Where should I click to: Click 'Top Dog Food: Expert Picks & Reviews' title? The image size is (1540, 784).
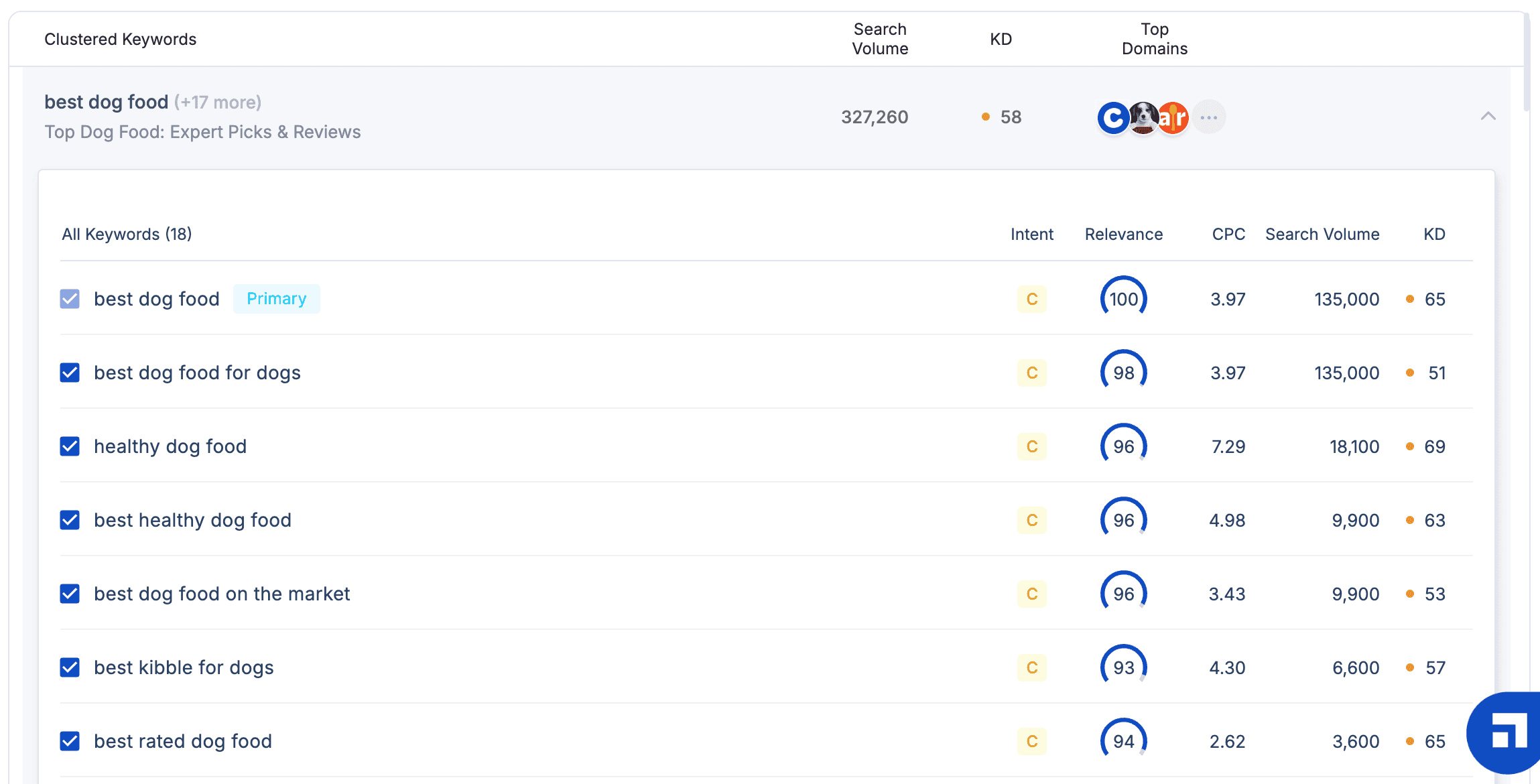[202, 132]
